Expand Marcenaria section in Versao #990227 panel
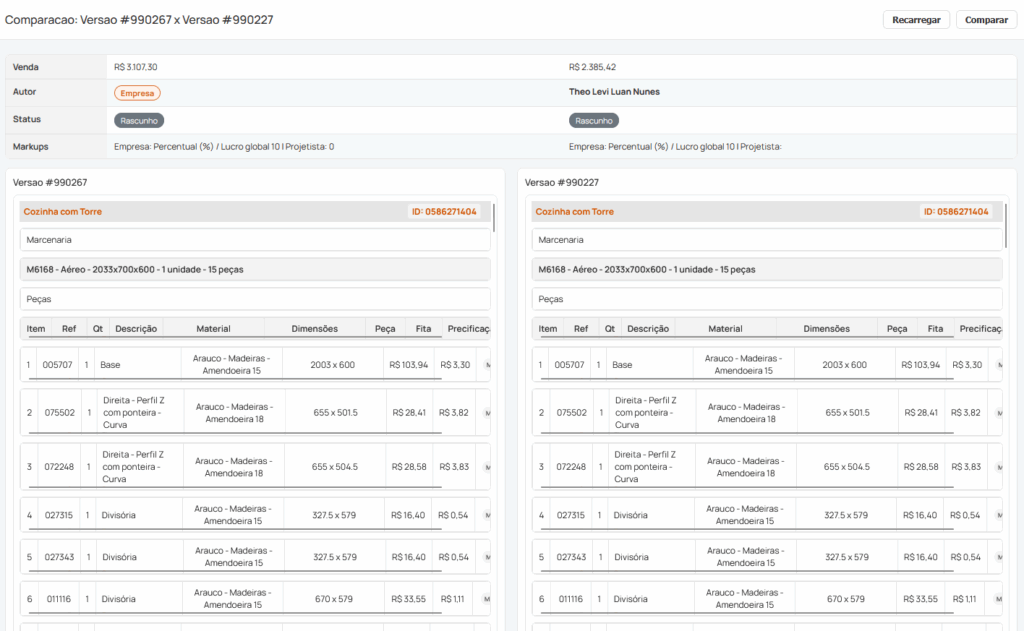The image size is (1024, 631). point(767,240)
